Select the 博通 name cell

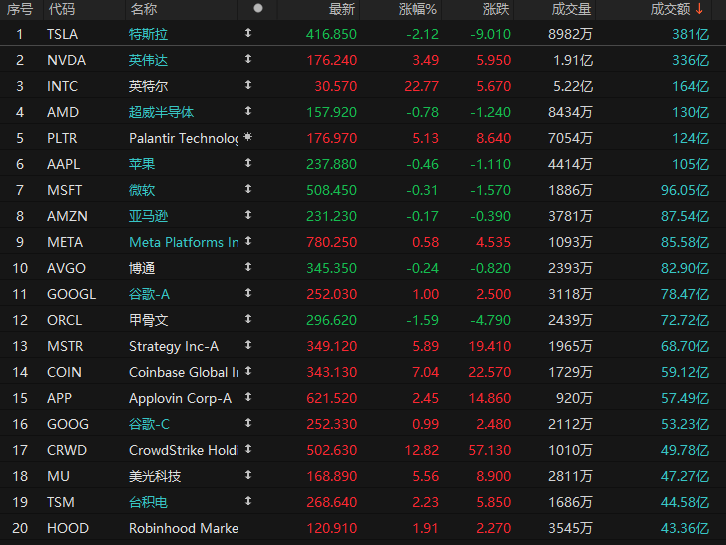click(142, 268)
